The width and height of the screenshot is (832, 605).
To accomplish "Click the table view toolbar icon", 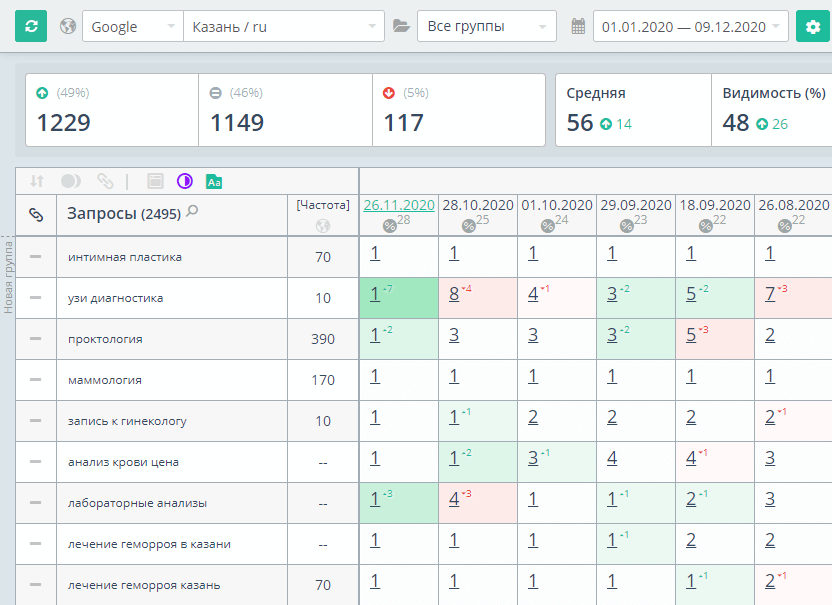I will point(155,182).
